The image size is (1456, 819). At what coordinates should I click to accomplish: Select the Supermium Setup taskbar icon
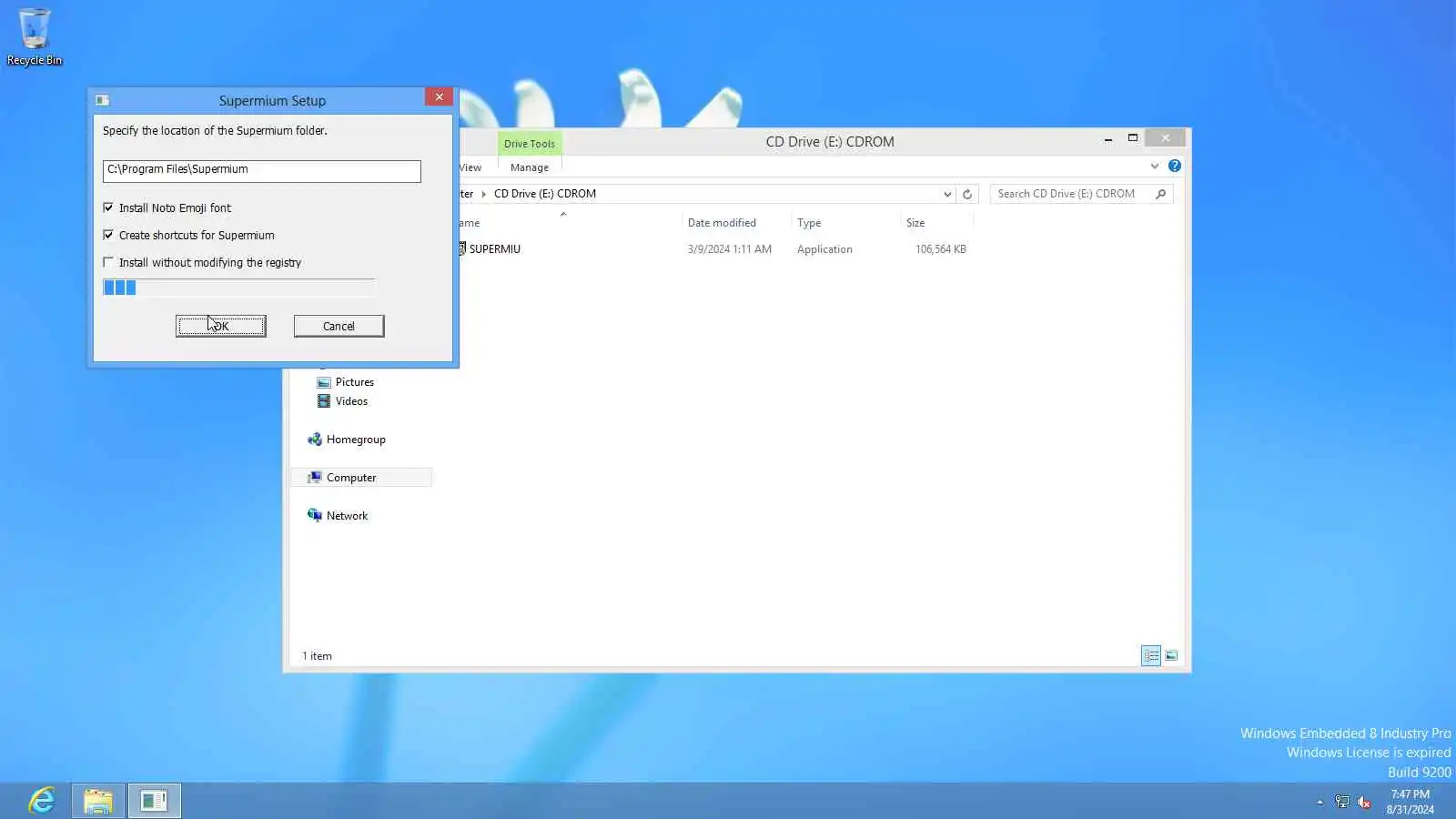tap(155, 801)
